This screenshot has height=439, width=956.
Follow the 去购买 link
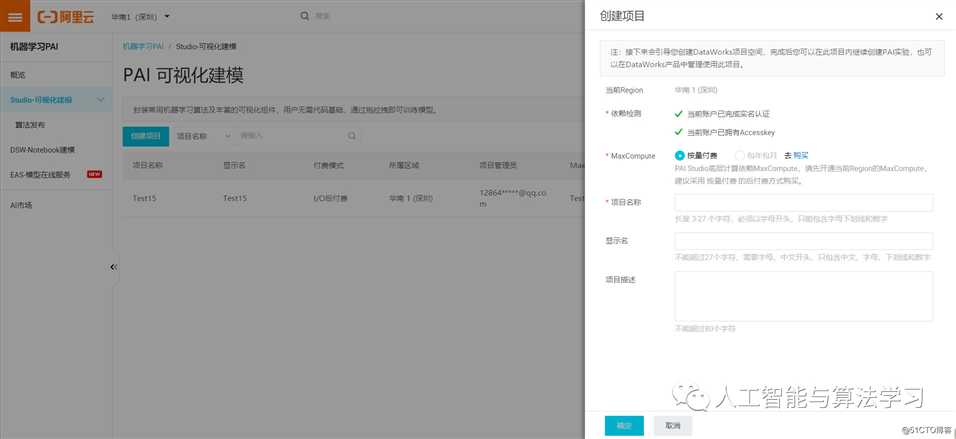click(796, 156)
